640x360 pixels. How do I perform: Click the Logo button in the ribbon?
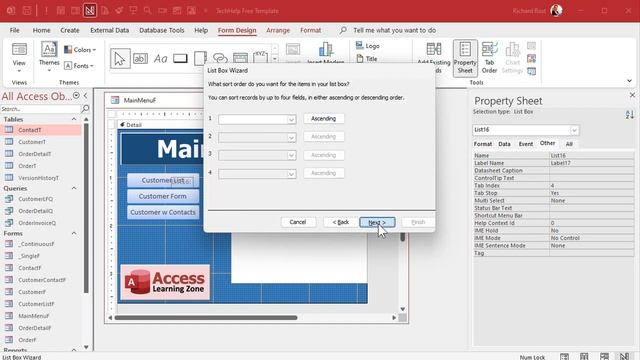coord(368,46)
